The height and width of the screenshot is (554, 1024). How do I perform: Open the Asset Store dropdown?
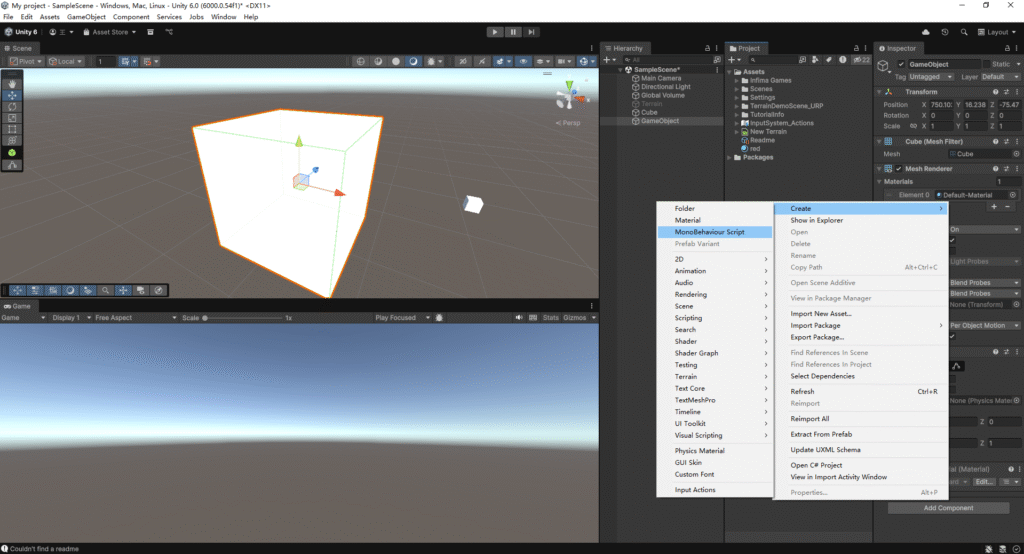tap(110, 32)
